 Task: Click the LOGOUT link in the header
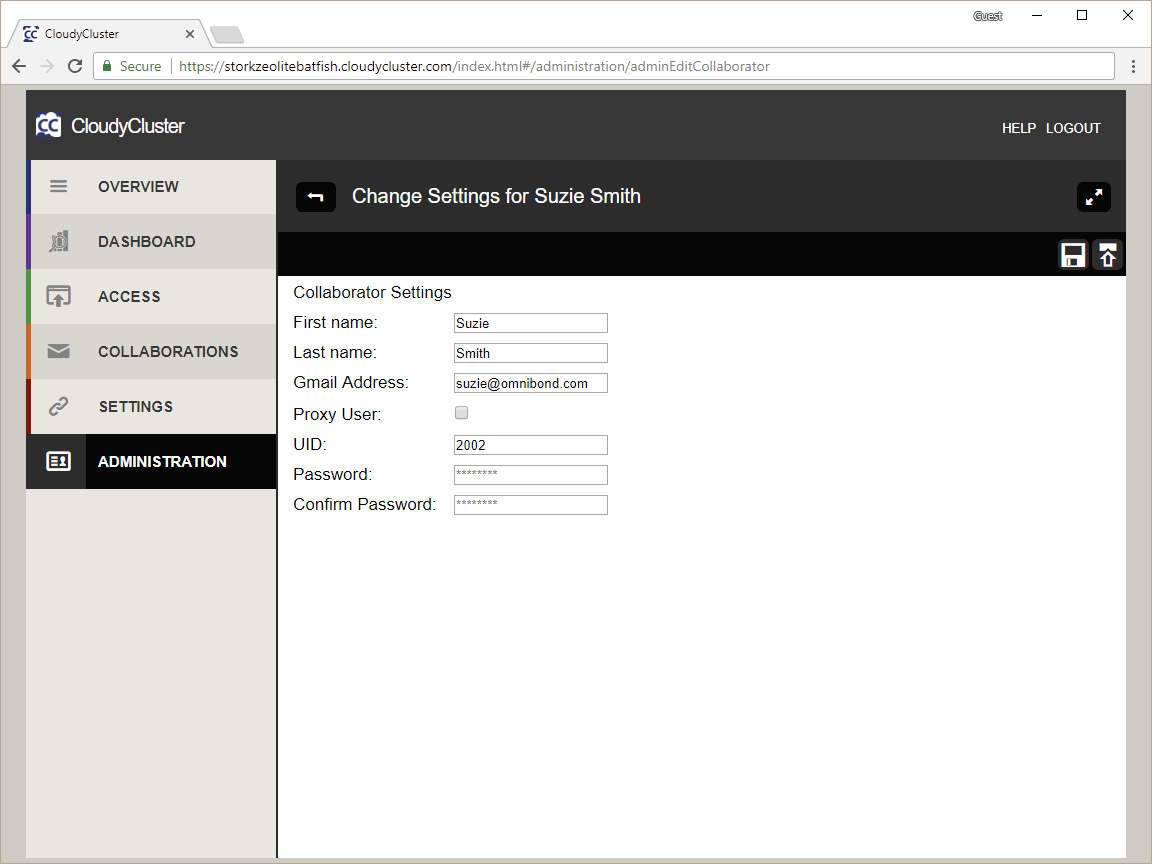coord(1073,129)
